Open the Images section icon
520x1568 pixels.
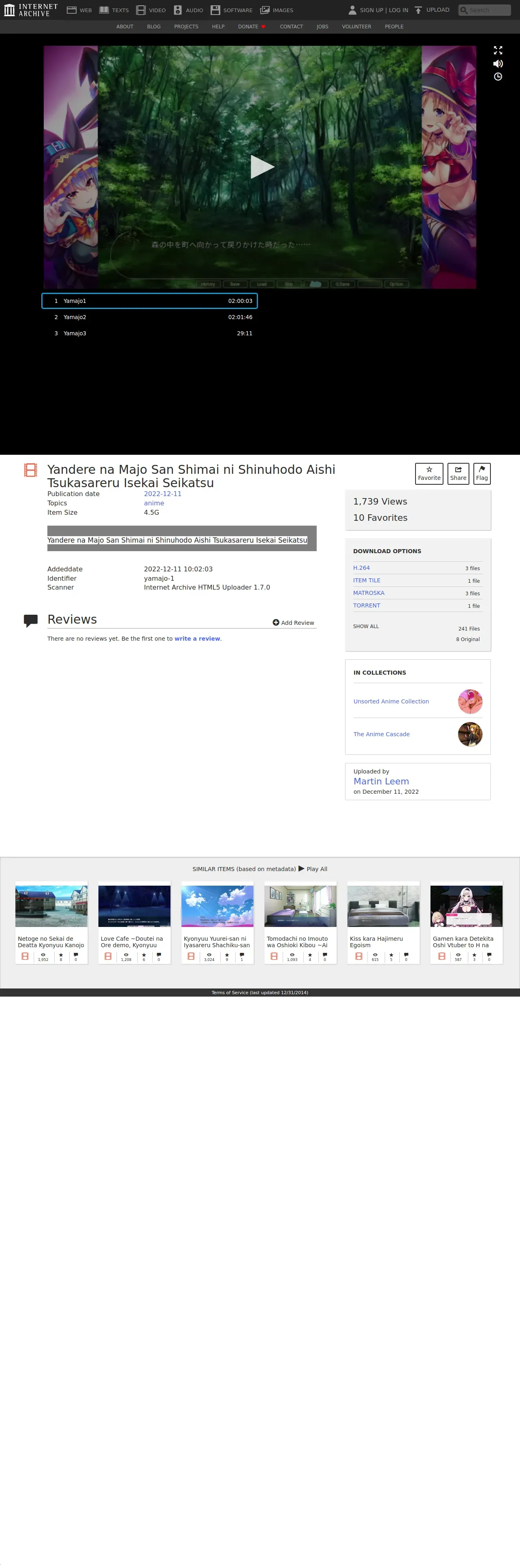click(x=265, y=11)
